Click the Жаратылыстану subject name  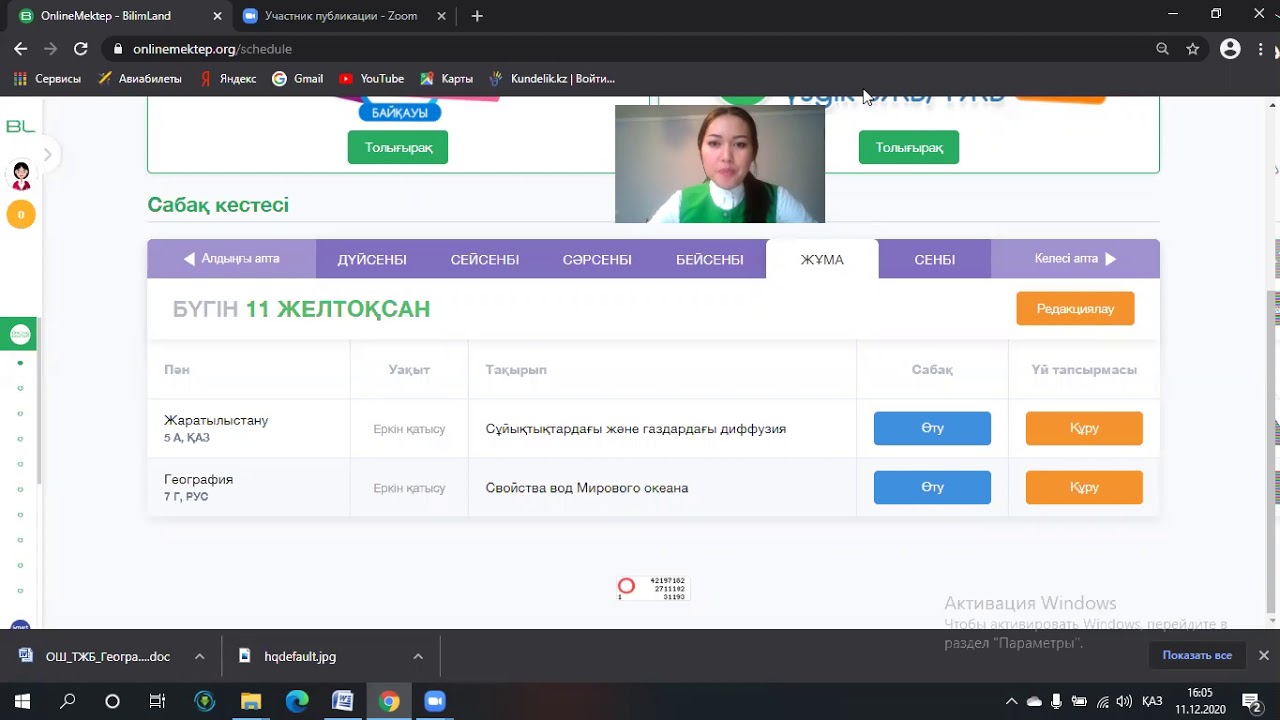pyautogui.click(x=216, y=420)
